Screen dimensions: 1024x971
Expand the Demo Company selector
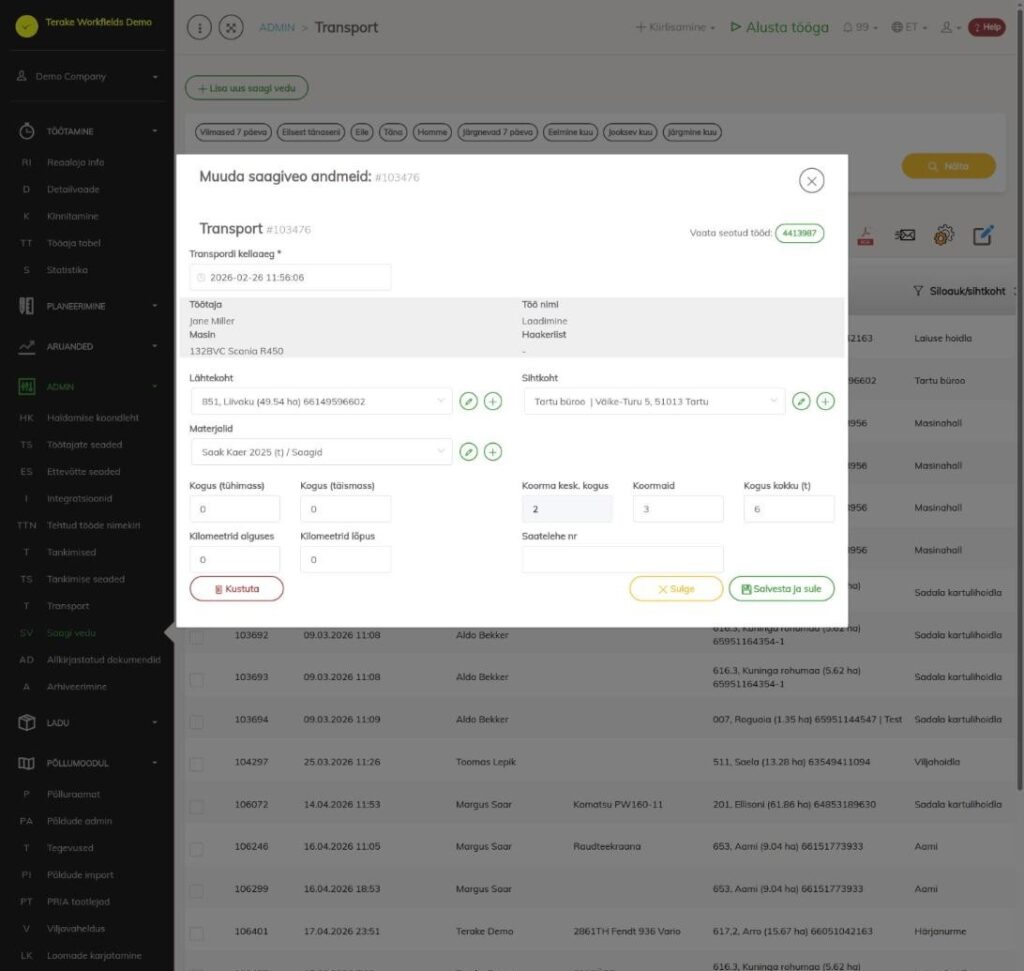coord(88,76)
